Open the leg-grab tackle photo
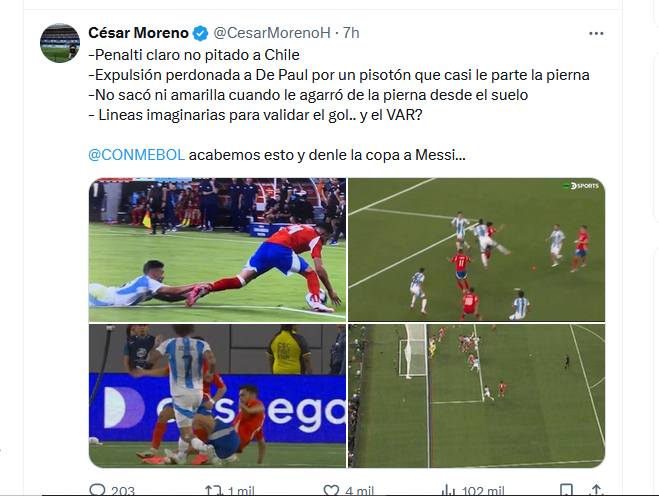This screenshot has width=659, height=496. (x=217, y=250)
